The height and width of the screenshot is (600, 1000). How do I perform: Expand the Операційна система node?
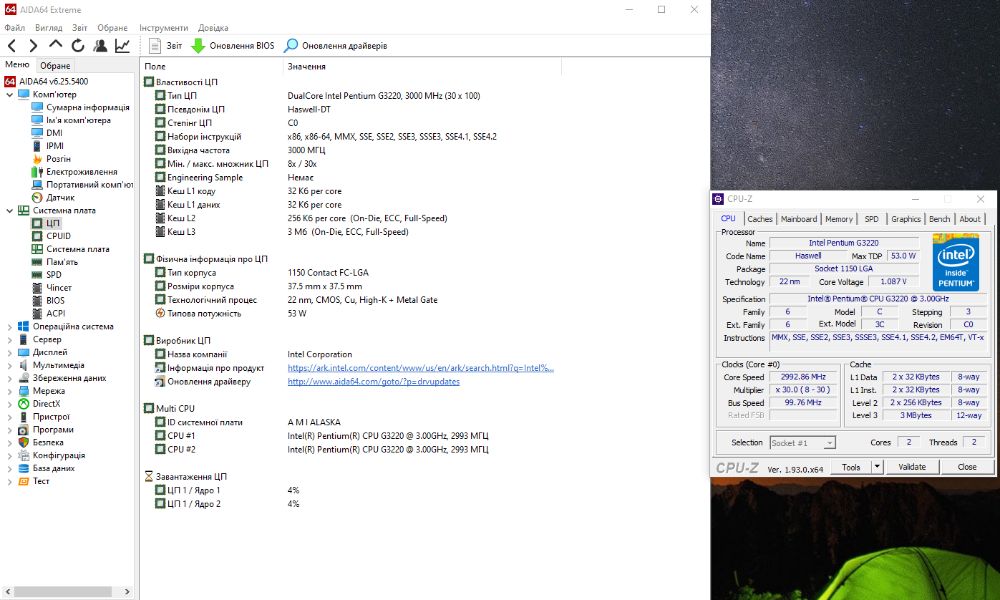(x=9, y=326)
